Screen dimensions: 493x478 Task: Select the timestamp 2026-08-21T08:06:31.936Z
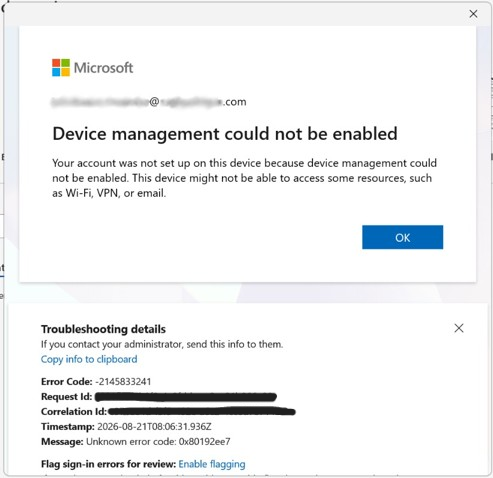point(154,427)
